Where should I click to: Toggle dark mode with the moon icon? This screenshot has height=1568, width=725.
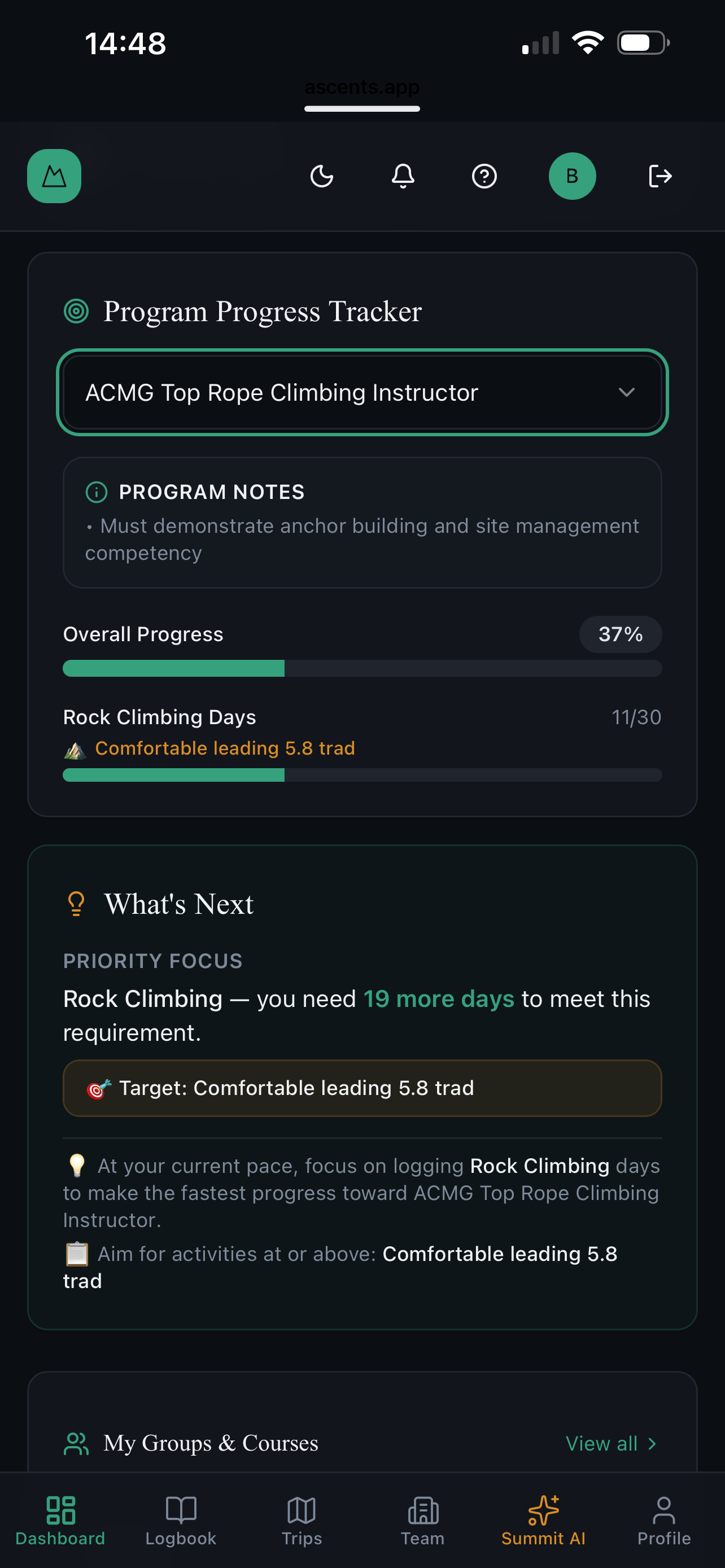tap(321, 176)
